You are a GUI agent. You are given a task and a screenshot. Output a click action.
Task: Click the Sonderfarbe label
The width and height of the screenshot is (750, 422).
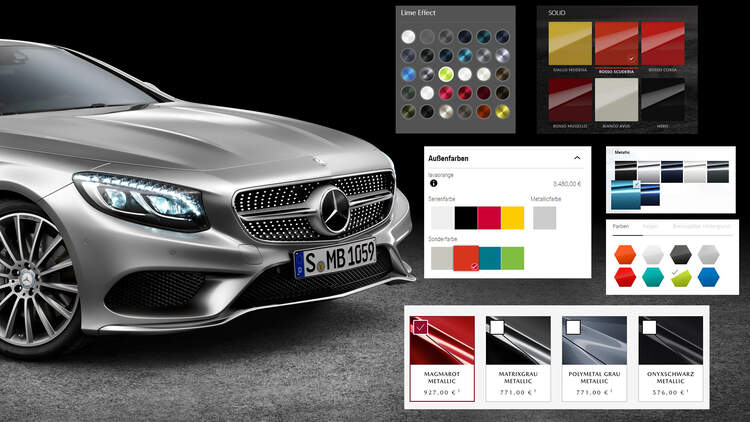pyautogui.click(x=442, y=238)
